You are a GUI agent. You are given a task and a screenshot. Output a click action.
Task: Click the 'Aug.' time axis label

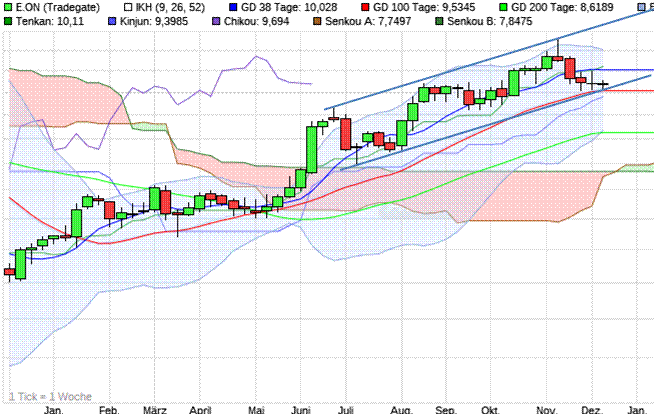pos(403,410)
